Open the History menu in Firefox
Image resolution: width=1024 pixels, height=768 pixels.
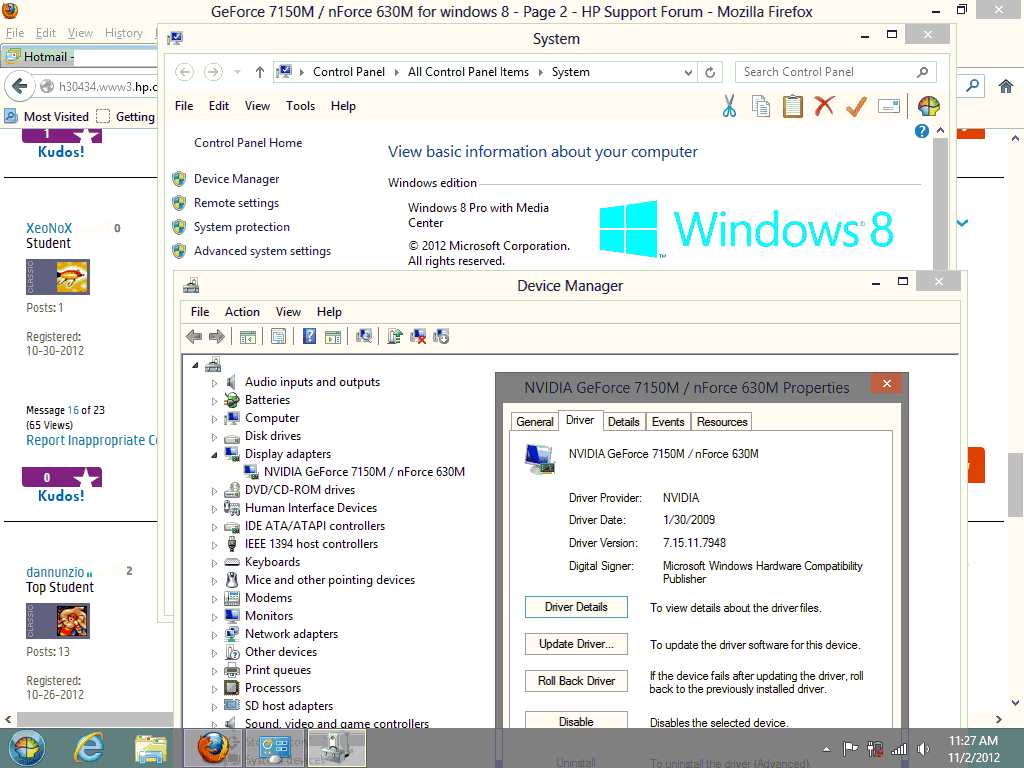pos(124,33)
